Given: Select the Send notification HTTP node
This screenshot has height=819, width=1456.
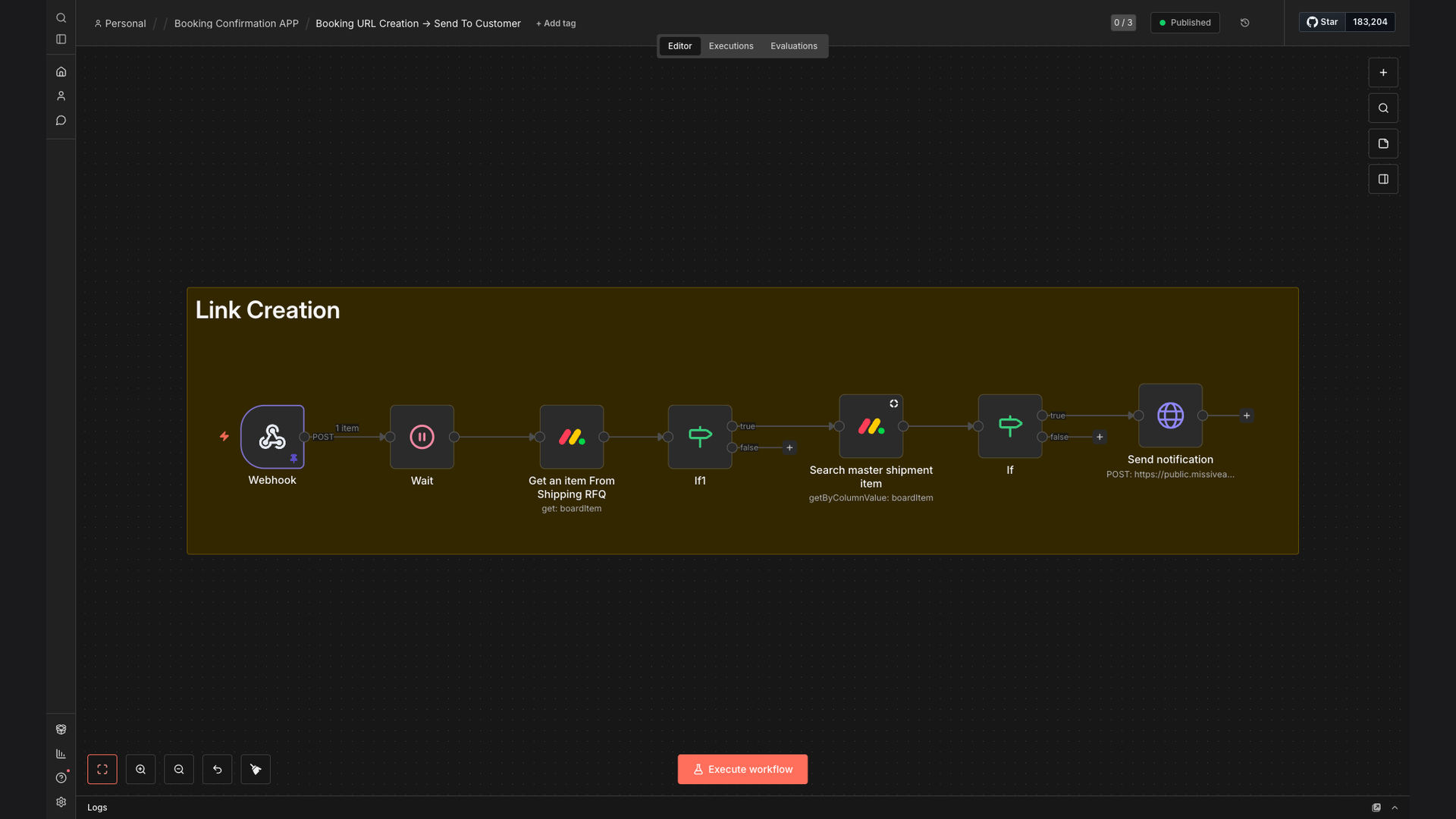Looking at the screenshot, I should 1170,416.
